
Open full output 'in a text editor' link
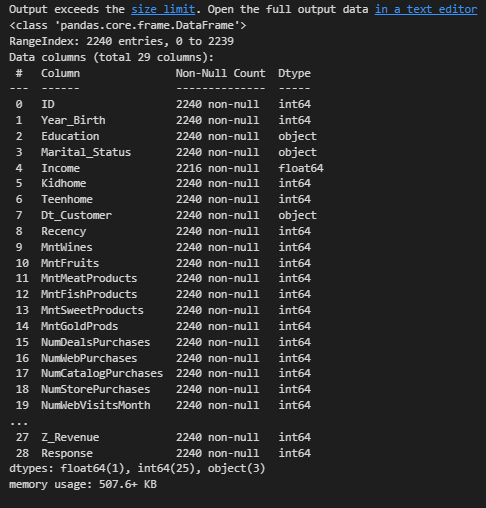(426, 9)
